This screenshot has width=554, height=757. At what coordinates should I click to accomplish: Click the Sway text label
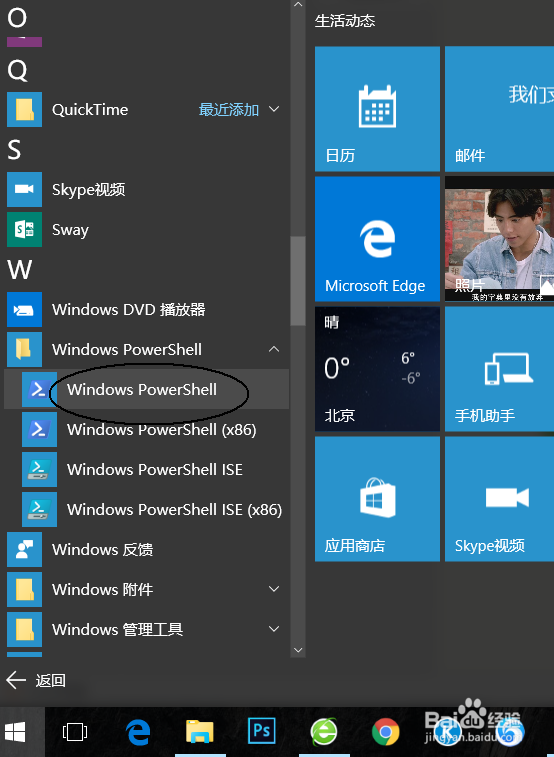[70, 230]
